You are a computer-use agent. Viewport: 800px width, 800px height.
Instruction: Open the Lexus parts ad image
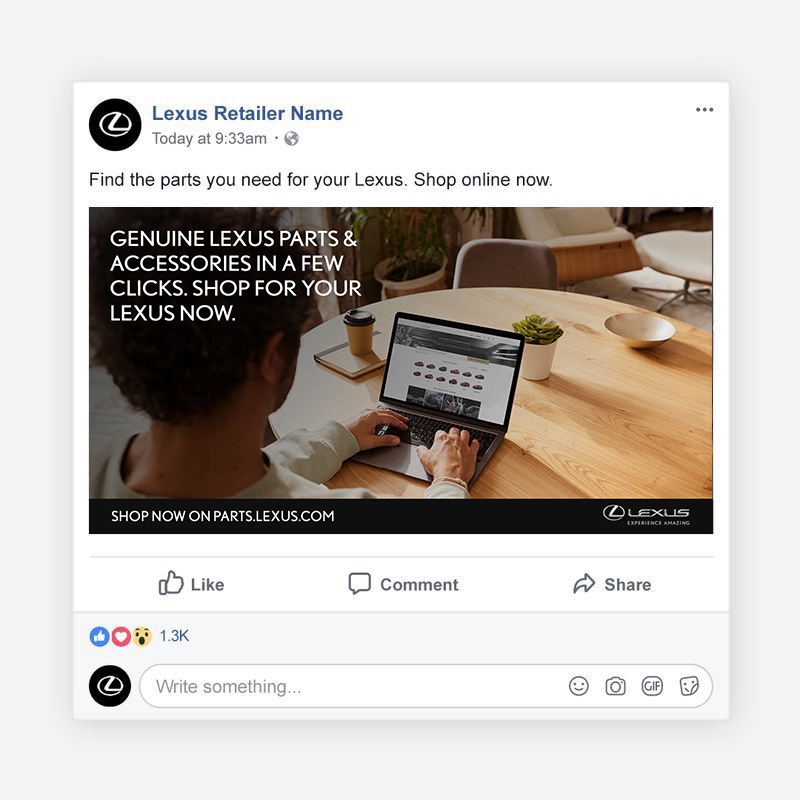tap(401, 353)
